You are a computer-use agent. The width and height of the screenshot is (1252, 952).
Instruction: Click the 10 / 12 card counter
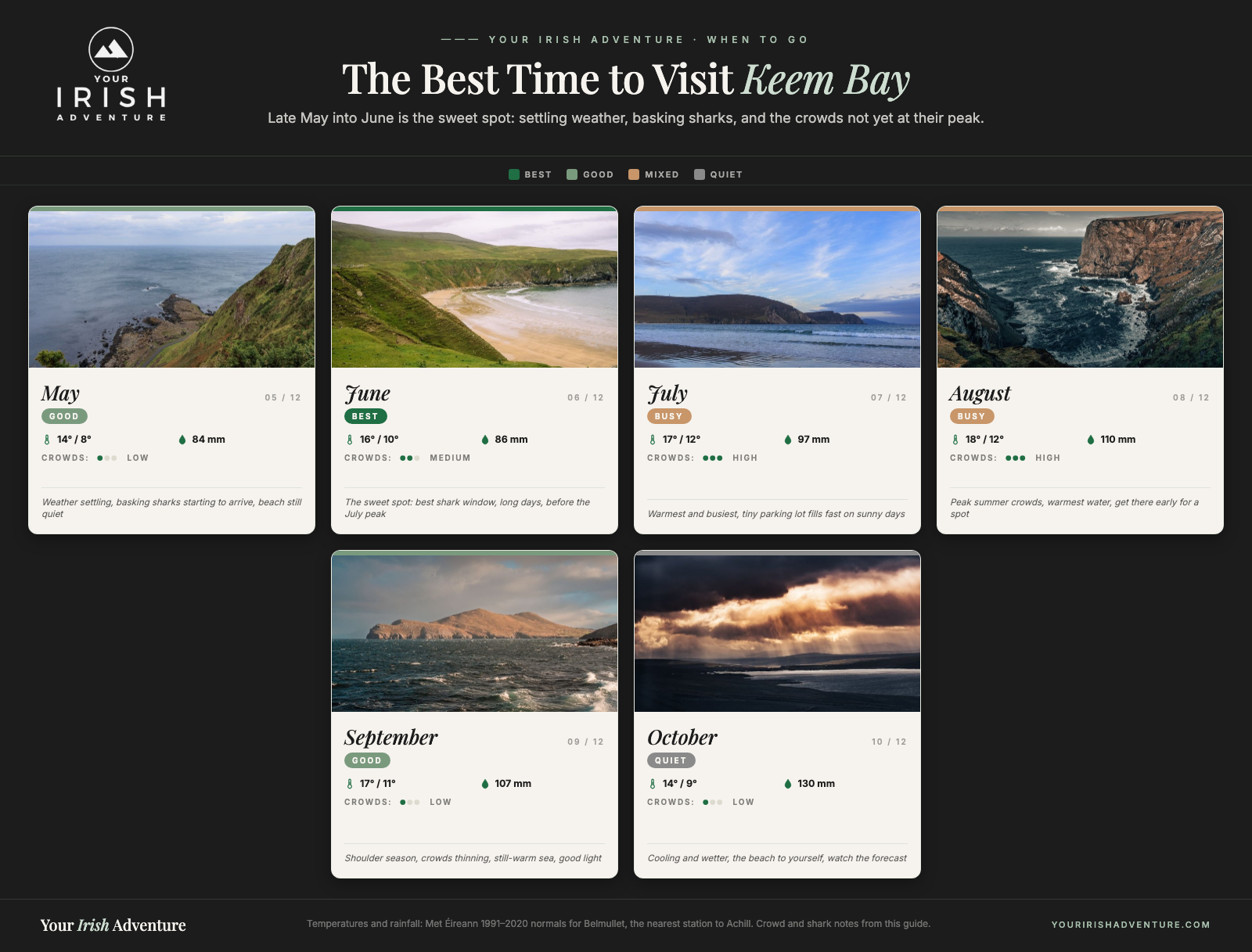888,742
